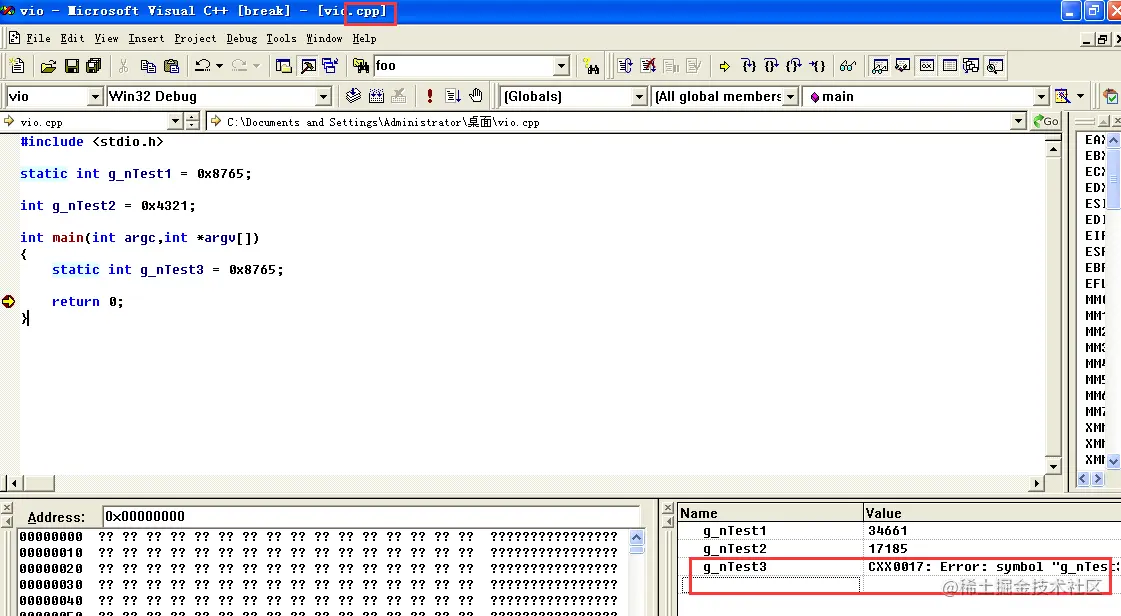Viewport: 1121px width, 616px height.
Task: Open the Insert menu
Action: click(x=147, y=39)
